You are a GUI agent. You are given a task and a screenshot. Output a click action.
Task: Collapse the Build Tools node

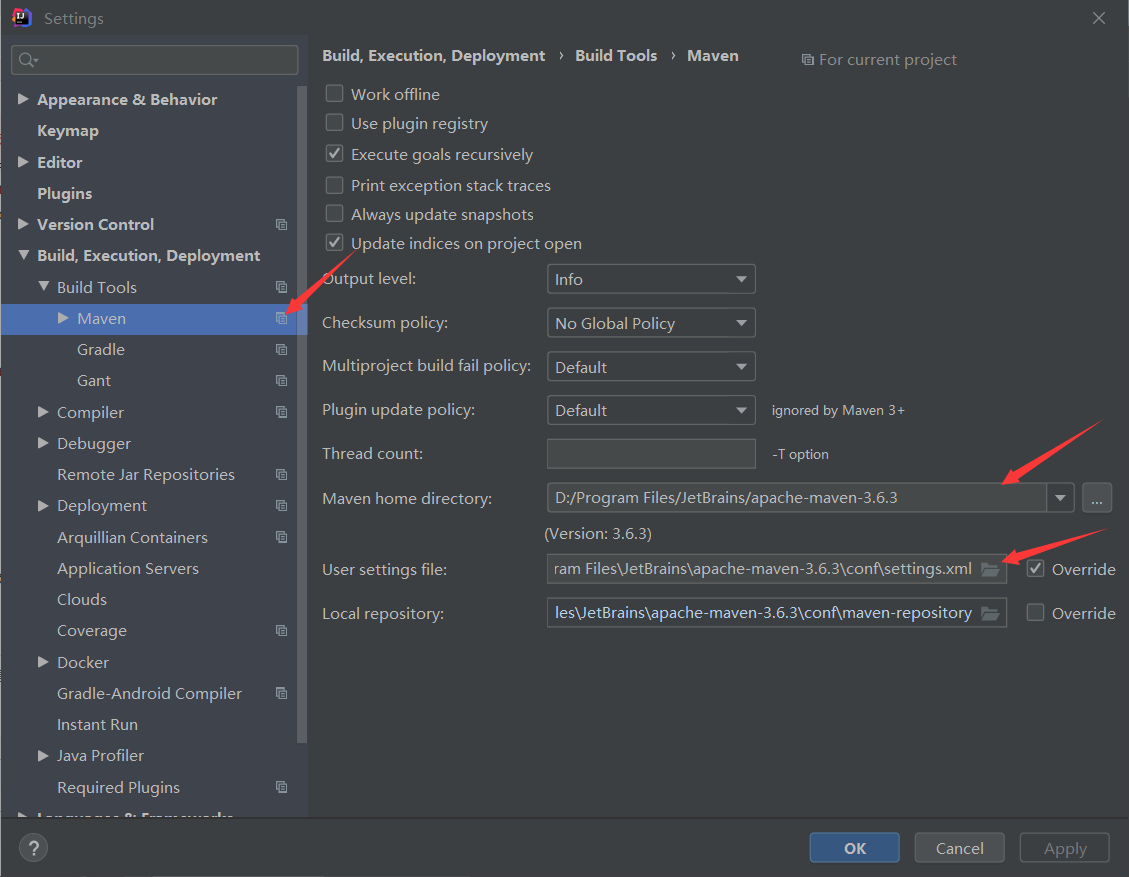(43, 286)
